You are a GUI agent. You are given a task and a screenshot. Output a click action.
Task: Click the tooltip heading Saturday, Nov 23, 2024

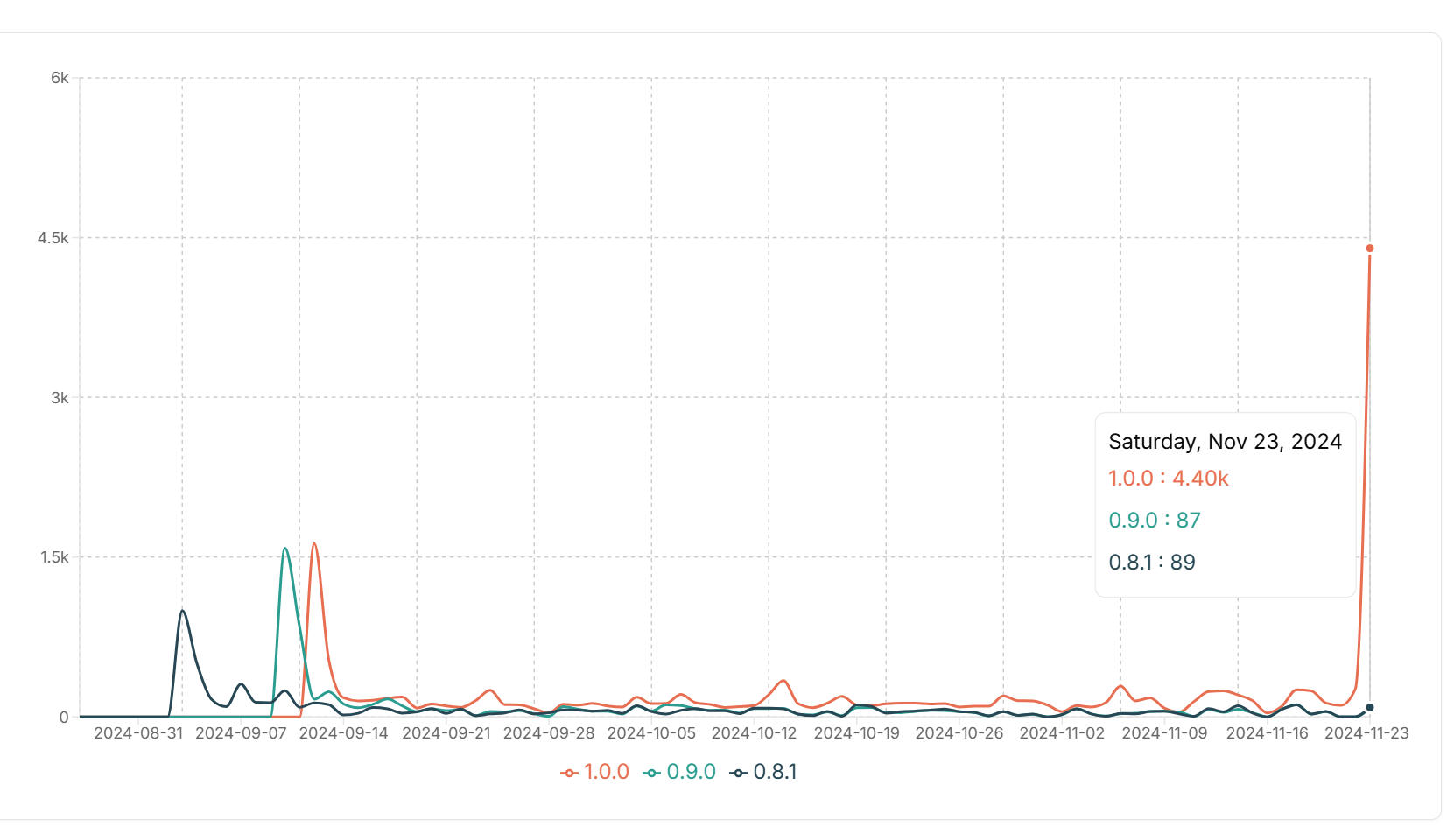click(x=1225, y=442)
